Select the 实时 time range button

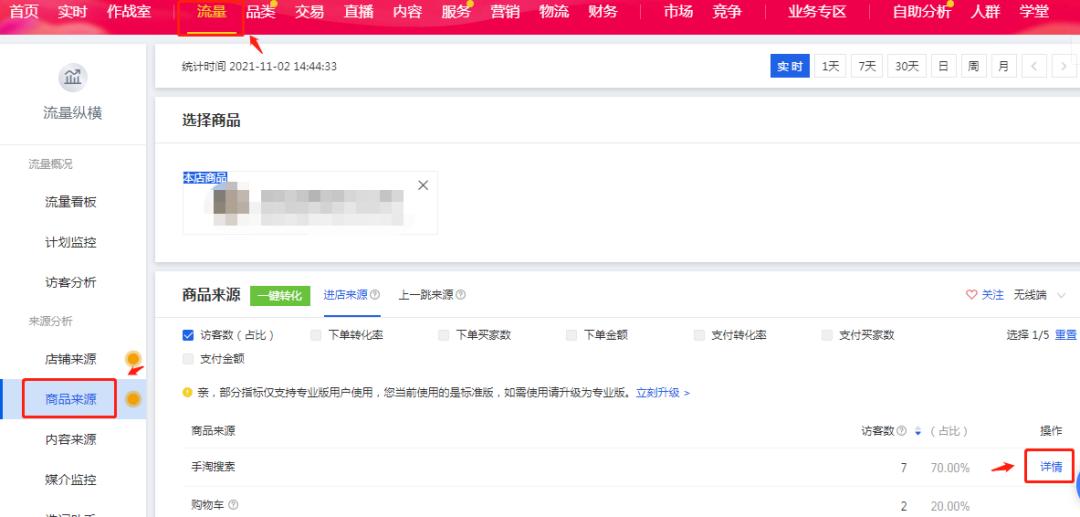(790, 67)
